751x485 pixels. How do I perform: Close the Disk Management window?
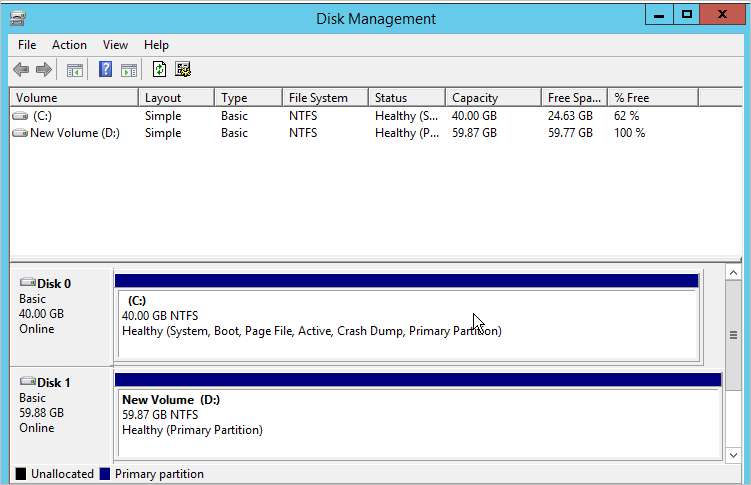click(722, 15)
